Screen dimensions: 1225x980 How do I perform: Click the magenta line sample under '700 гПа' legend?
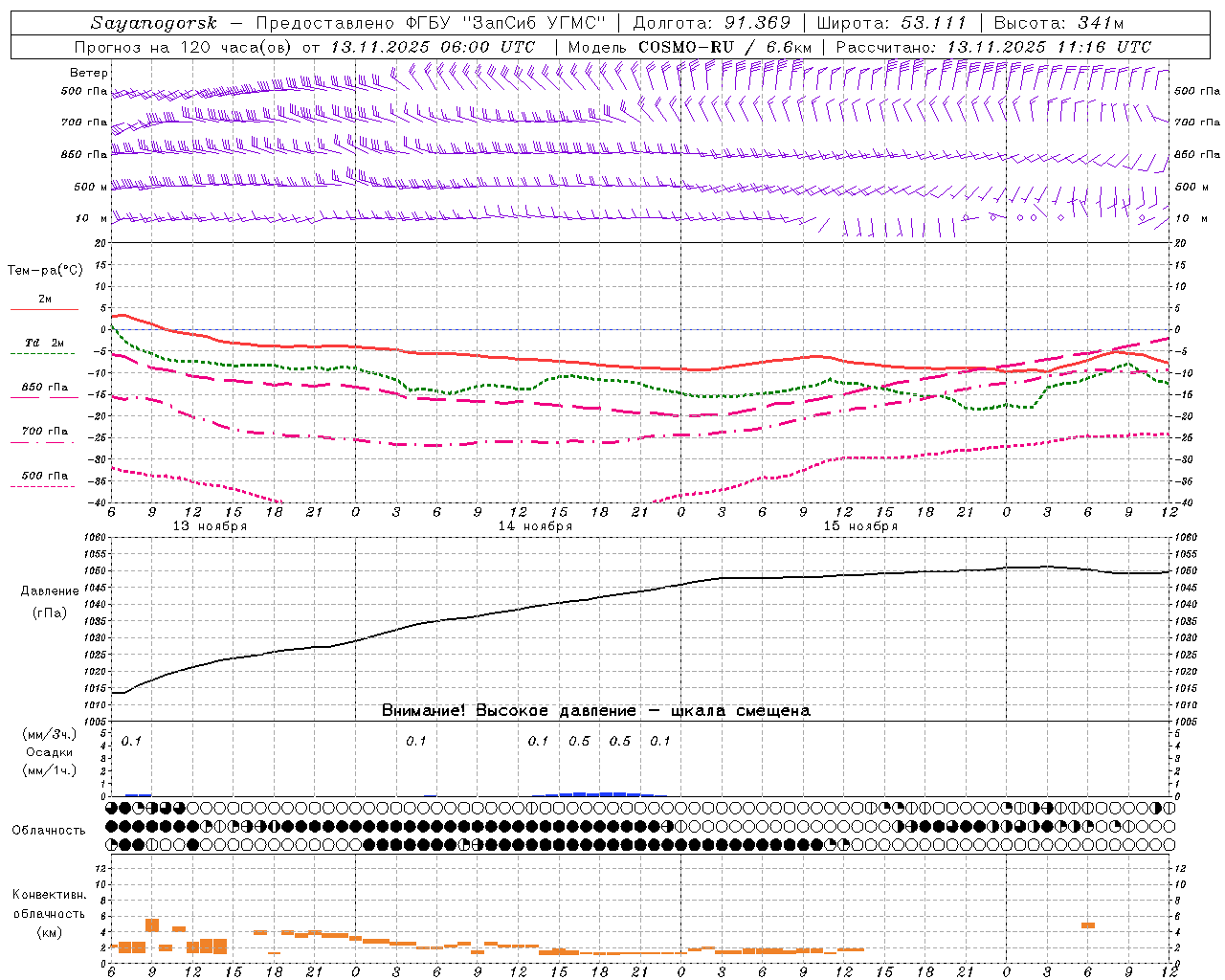tap(44, 443)
